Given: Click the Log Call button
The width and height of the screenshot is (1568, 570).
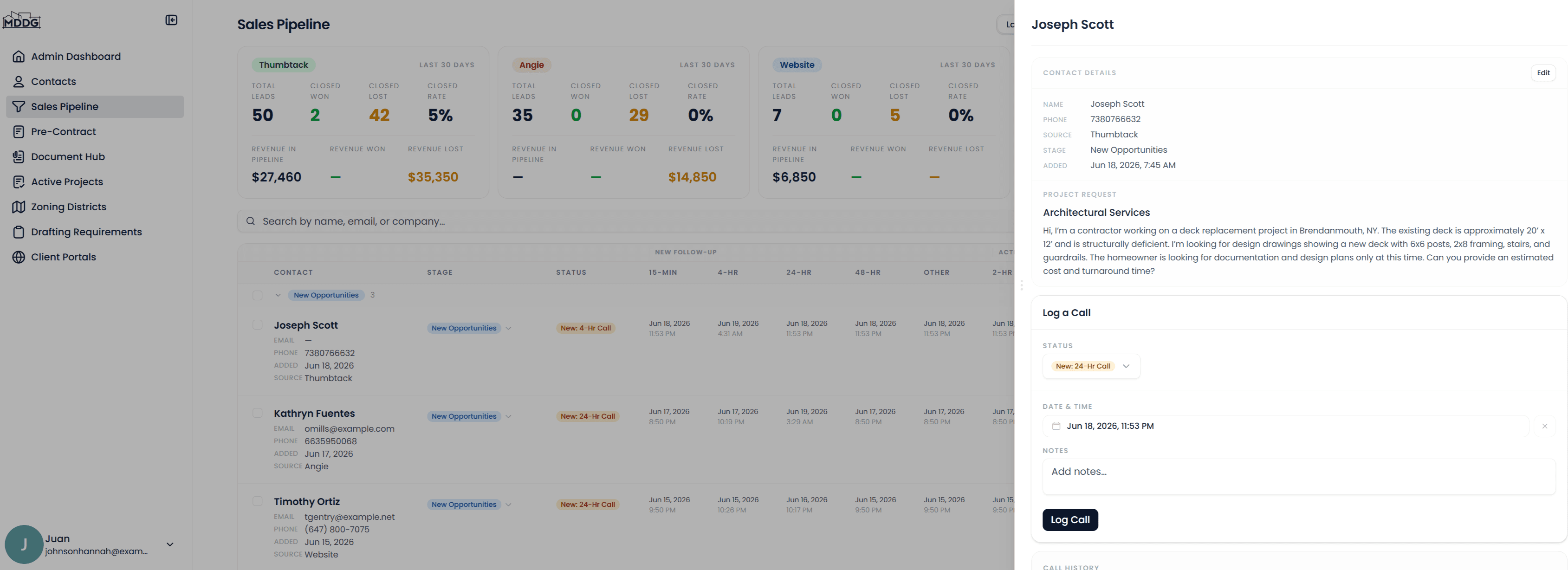Looking at the screenshot, I should click(1070, 520).
